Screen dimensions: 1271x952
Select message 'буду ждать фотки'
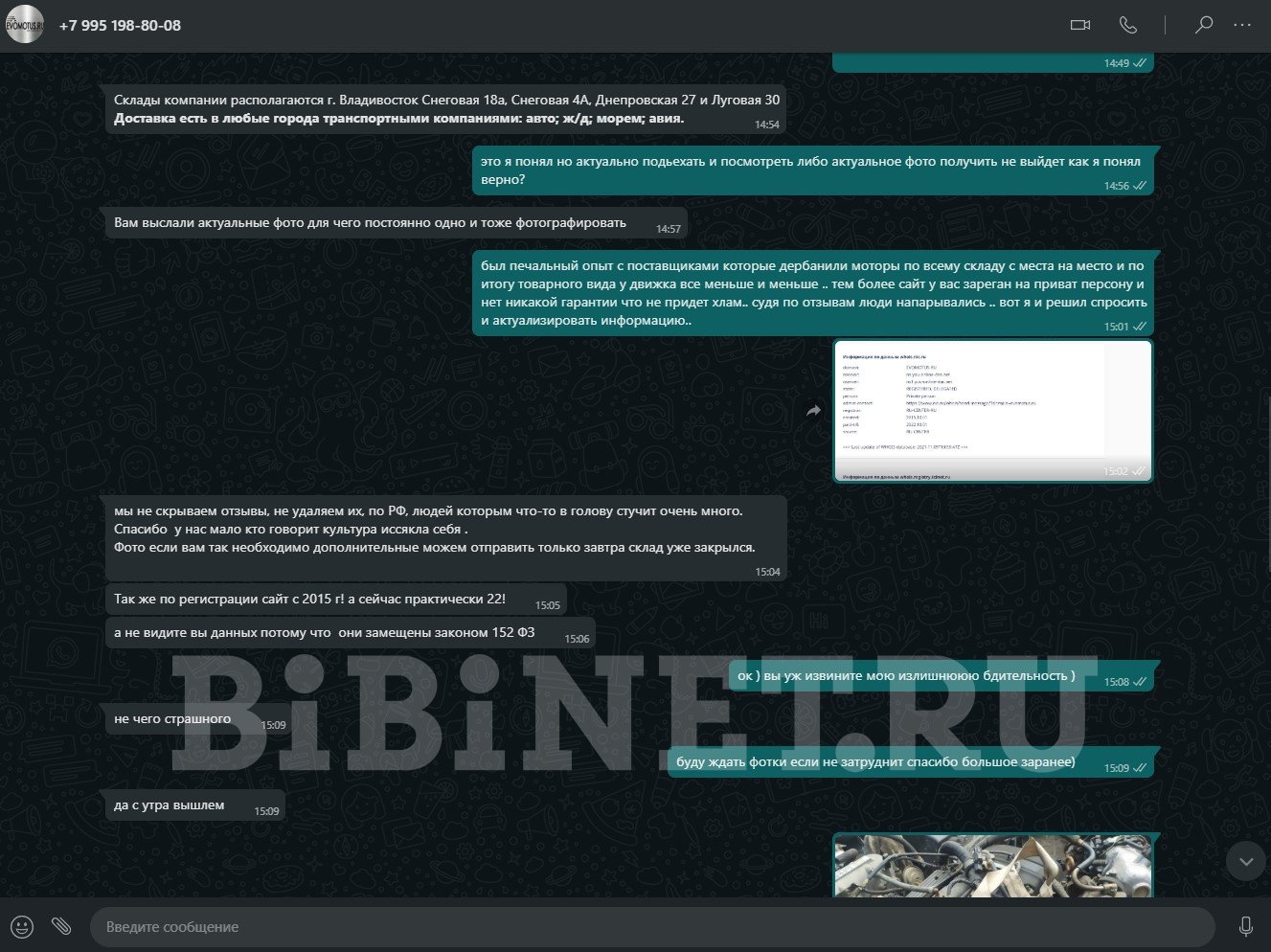pos(911,762)
